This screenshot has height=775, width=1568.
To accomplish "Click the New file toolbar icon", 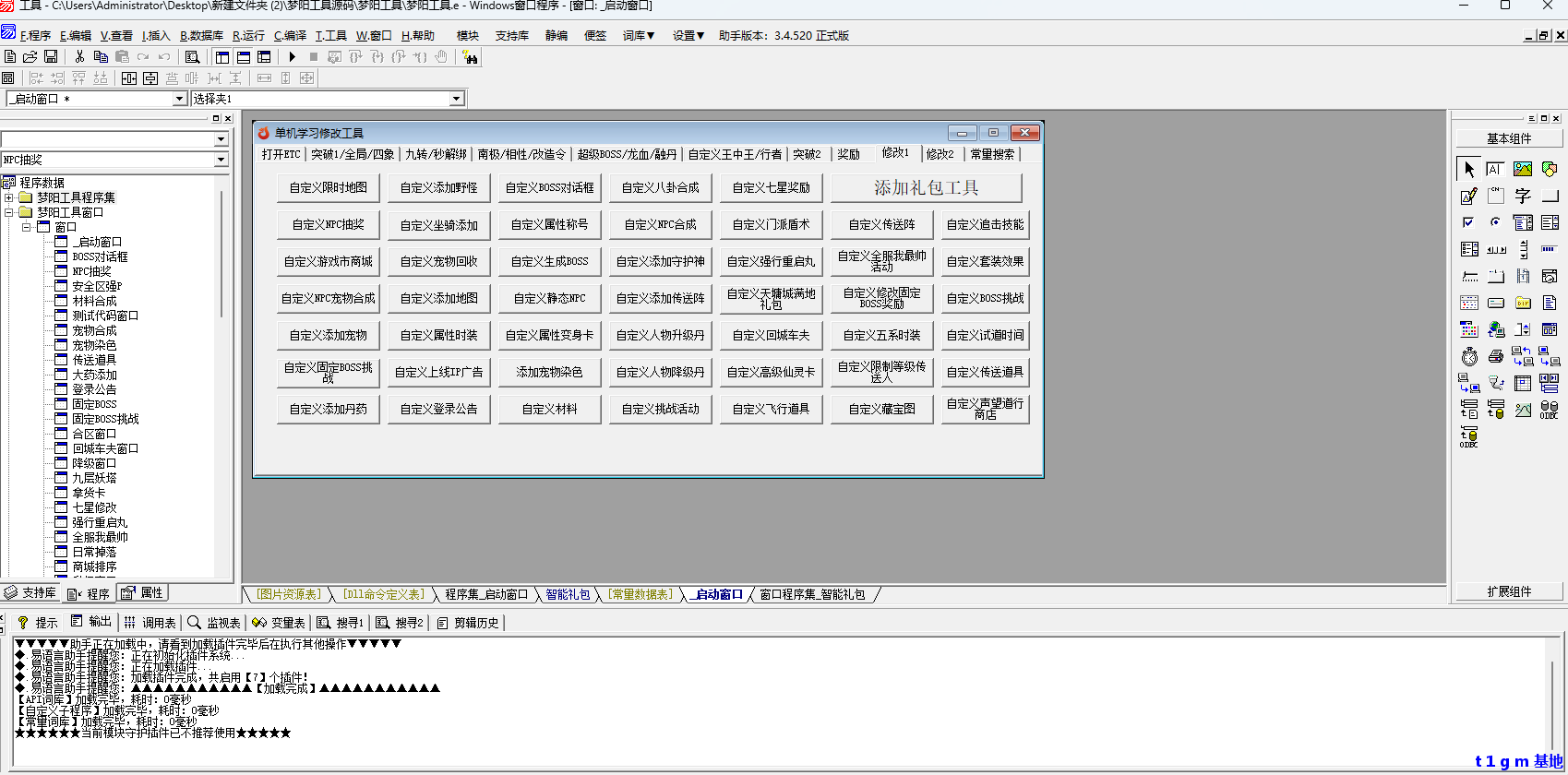I will pos(10,56).
